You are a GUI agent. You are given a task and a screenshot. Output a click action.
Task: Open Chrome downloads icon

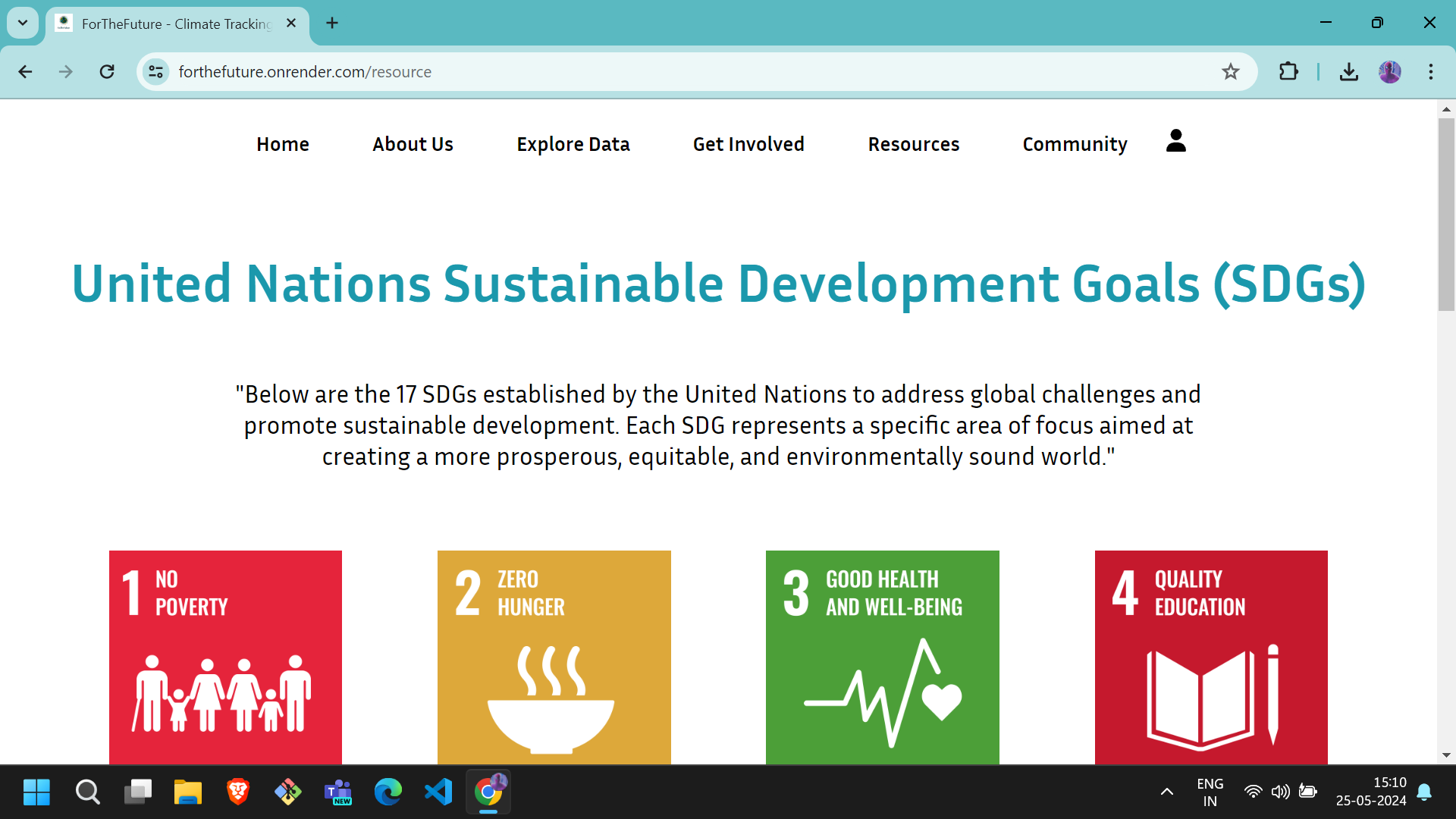[1348, 72]
